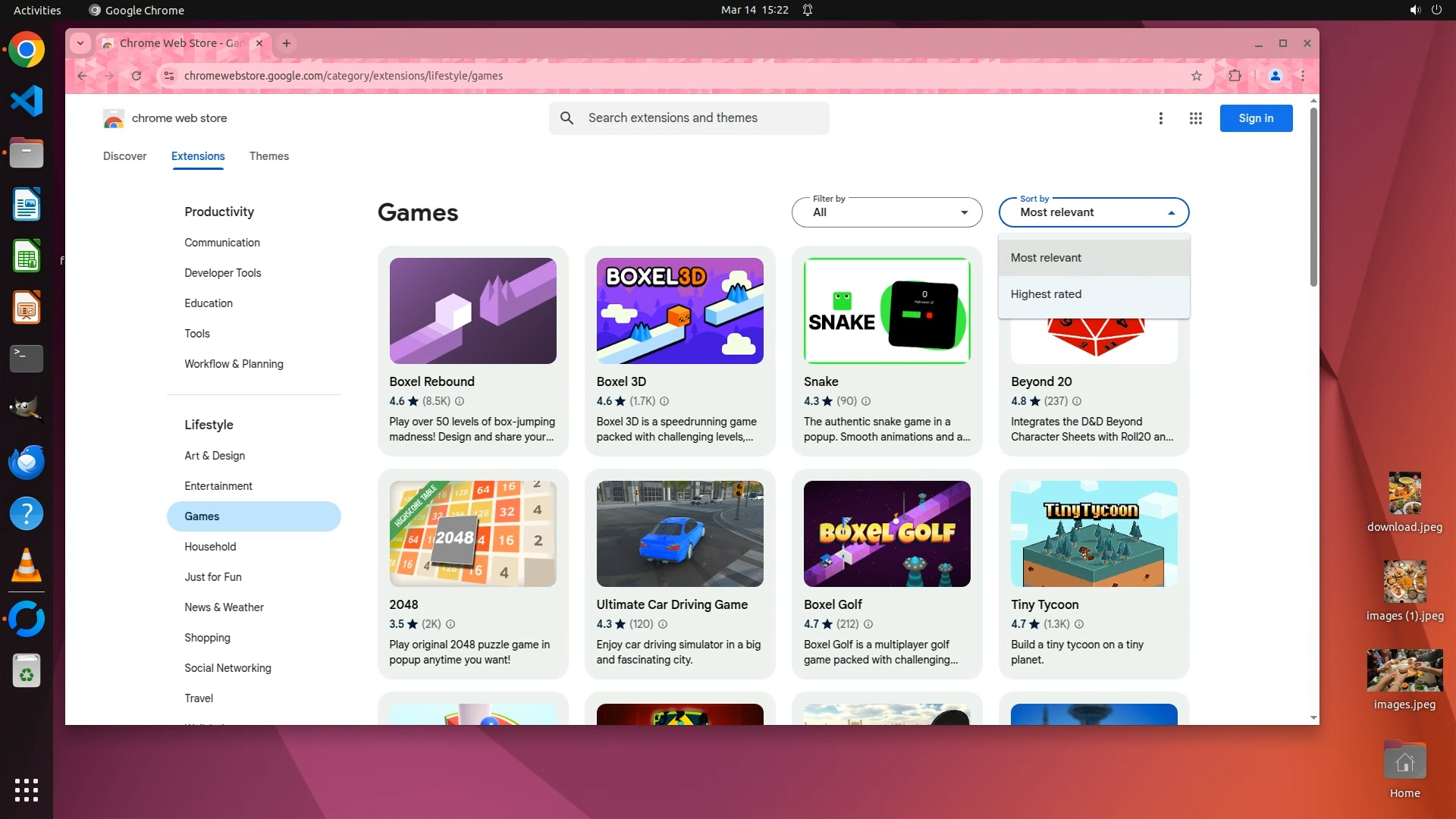The width and height of the screenshot is (1456, 819).
Task: Open the Developer Tools category
Action: click(222, 273)
